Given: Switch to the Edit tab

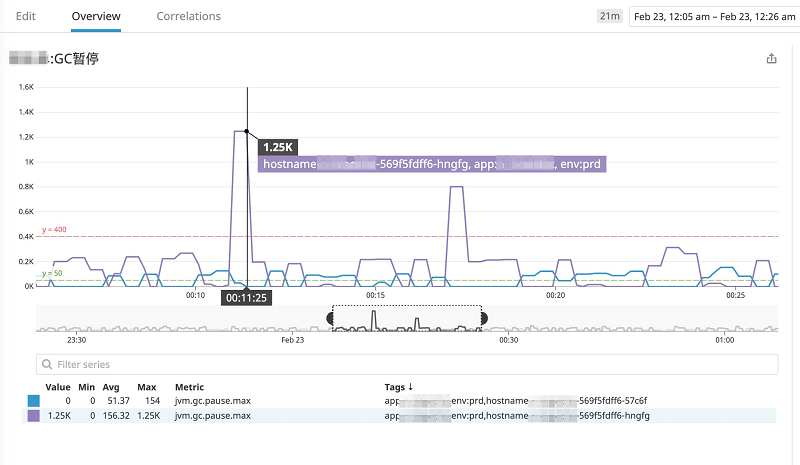Looking at the screenshot, I should click(x=27, y=16).
